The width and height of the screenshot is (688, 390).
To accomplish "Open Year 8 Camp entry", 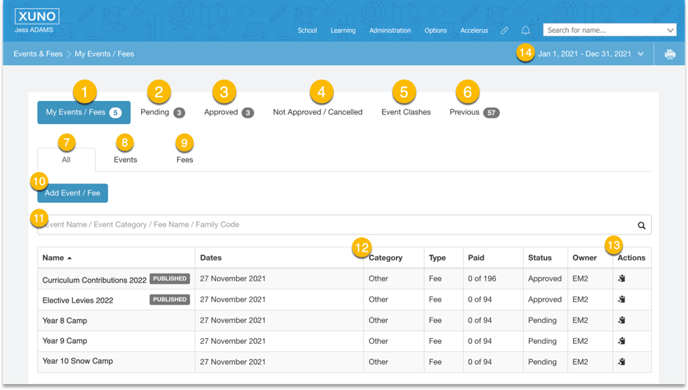I will (x=64, y=321).
